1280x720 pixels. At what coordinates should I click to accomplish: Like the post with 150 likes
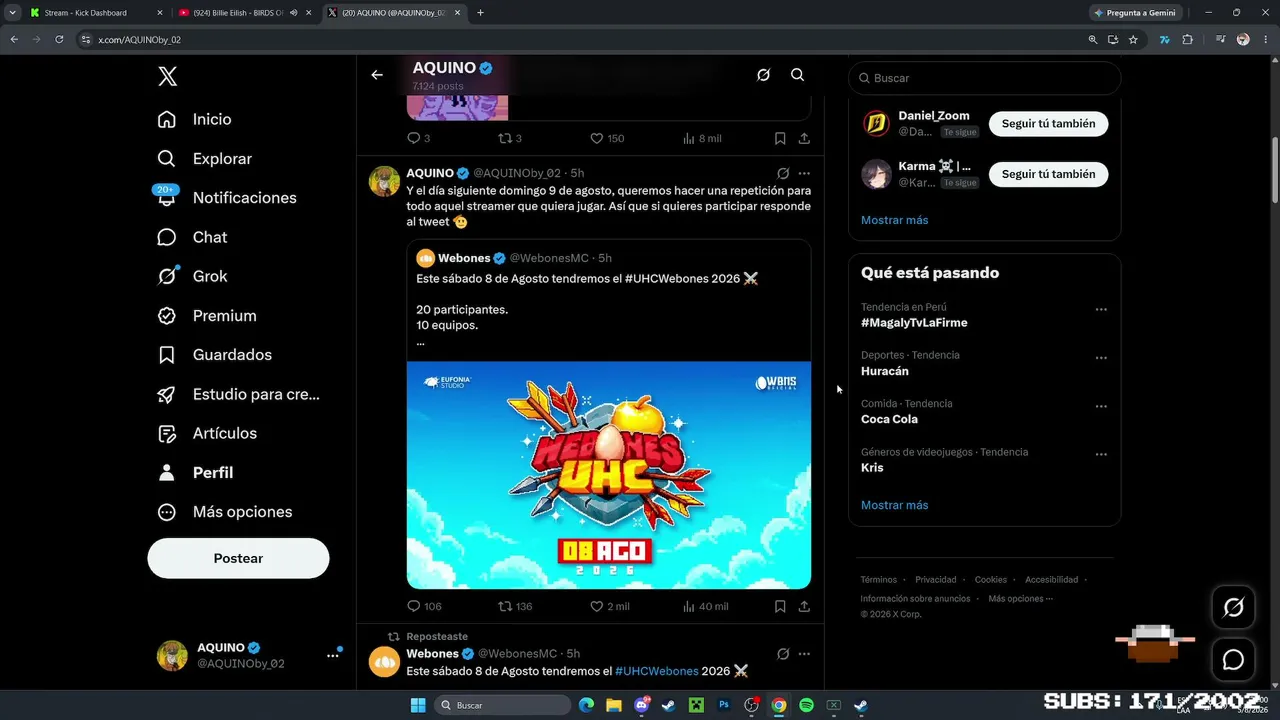click(606, 139)
